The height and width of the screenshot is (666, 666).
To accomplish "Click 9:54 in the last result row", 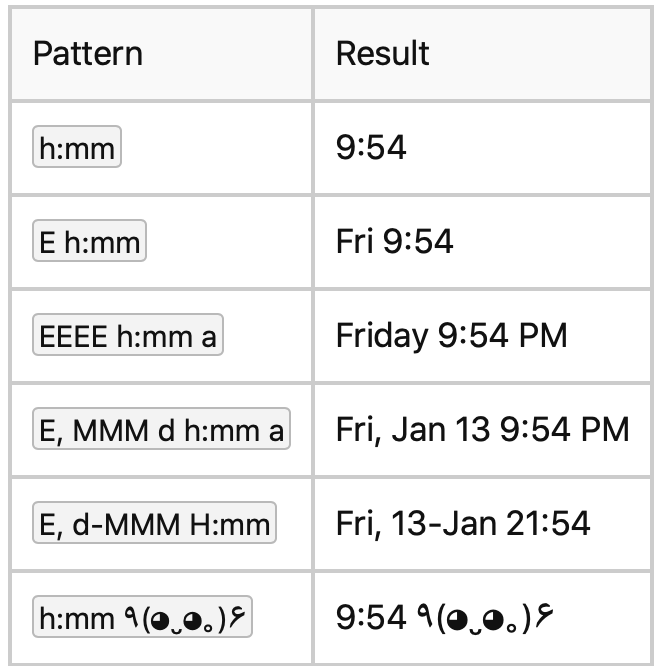I will coord(371,617).
